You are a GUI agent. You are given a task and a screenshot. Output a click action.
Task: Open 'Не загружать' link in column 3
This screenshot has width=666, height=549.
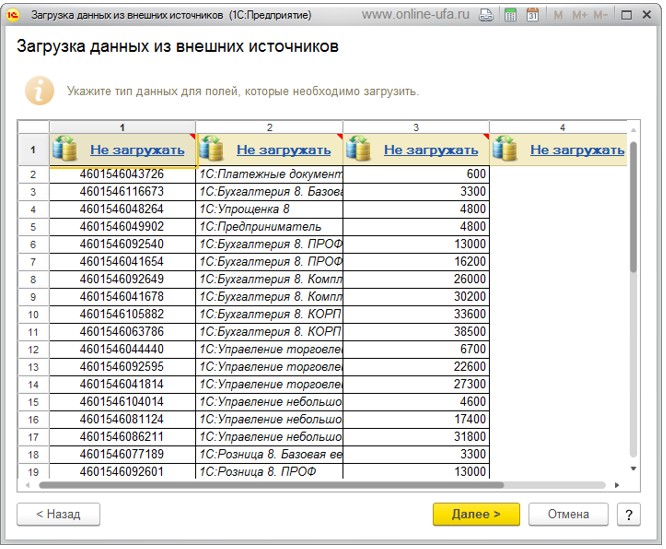pyautogui.click(x=431, y=150)
